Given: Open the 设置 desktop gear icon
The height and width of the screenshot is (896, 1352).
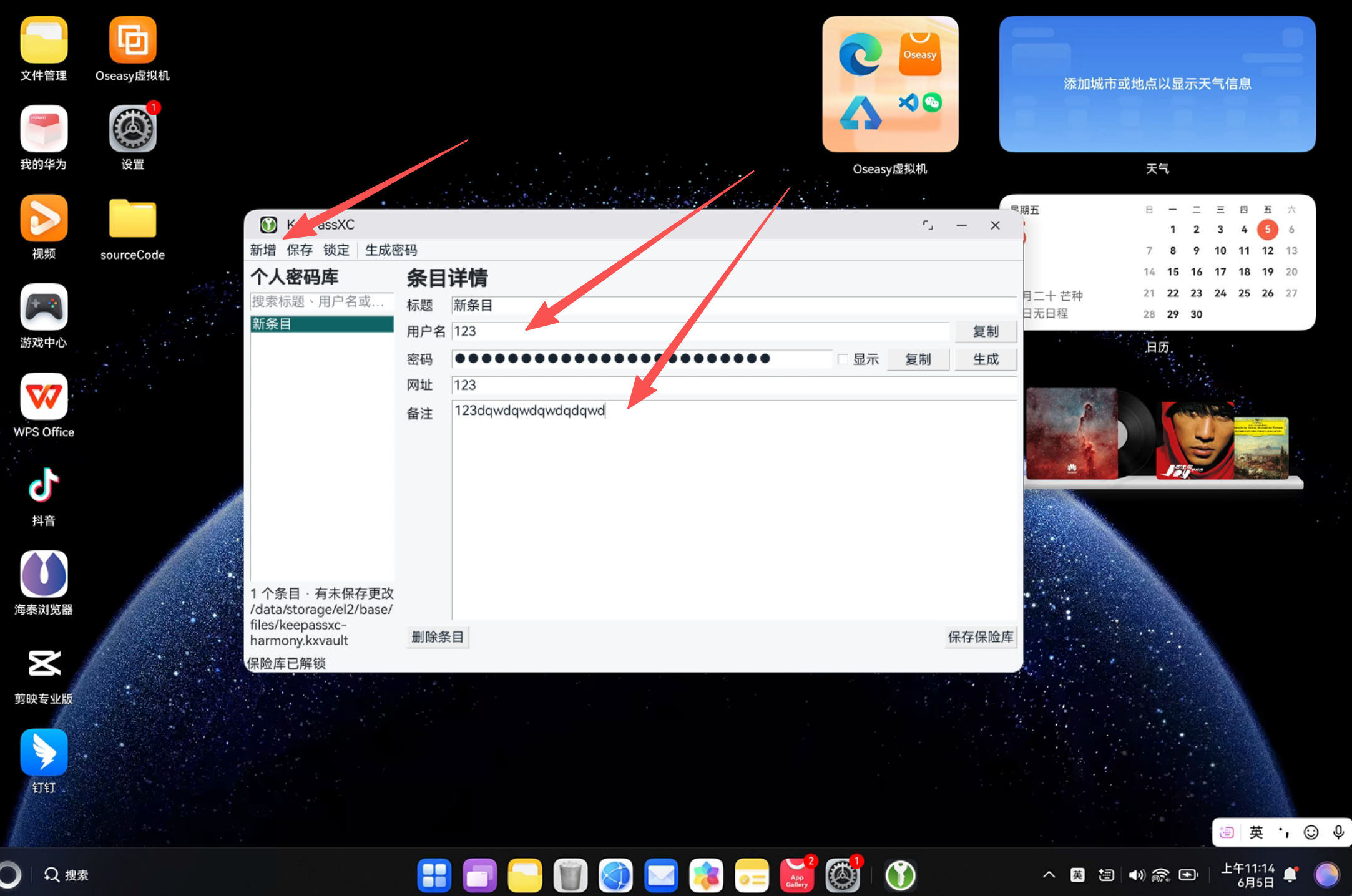Looking at the screenshot, I should pyautogui.click(x=133, y=129).
